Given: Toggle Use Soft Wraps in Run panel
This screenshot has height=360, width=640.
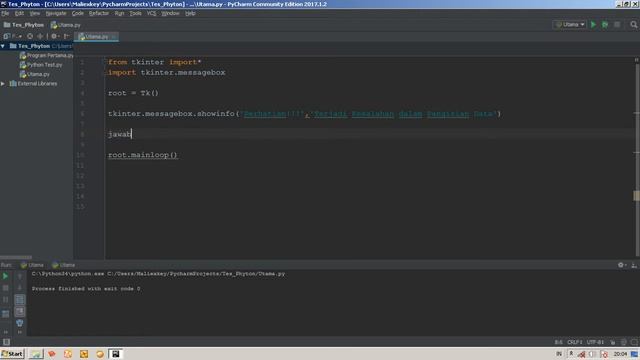Looking at the screenshot, I should [20, 300].
